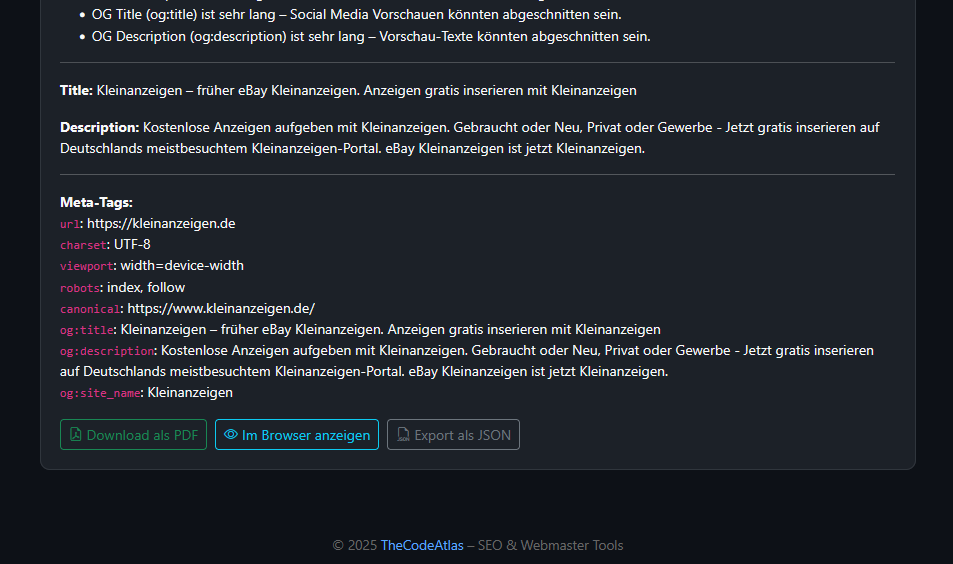Click the url meta tag label
Viewport: 953px width, 564px height.
[70, 224]
